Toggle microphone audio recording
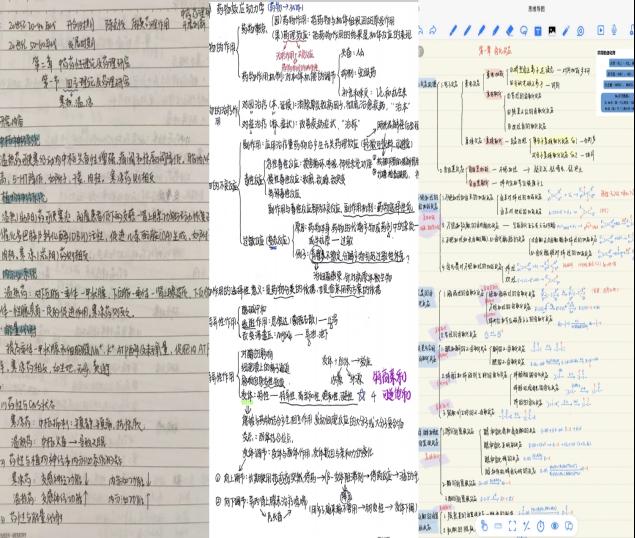This screenshot has width=635, height=538. click(616, 31)
